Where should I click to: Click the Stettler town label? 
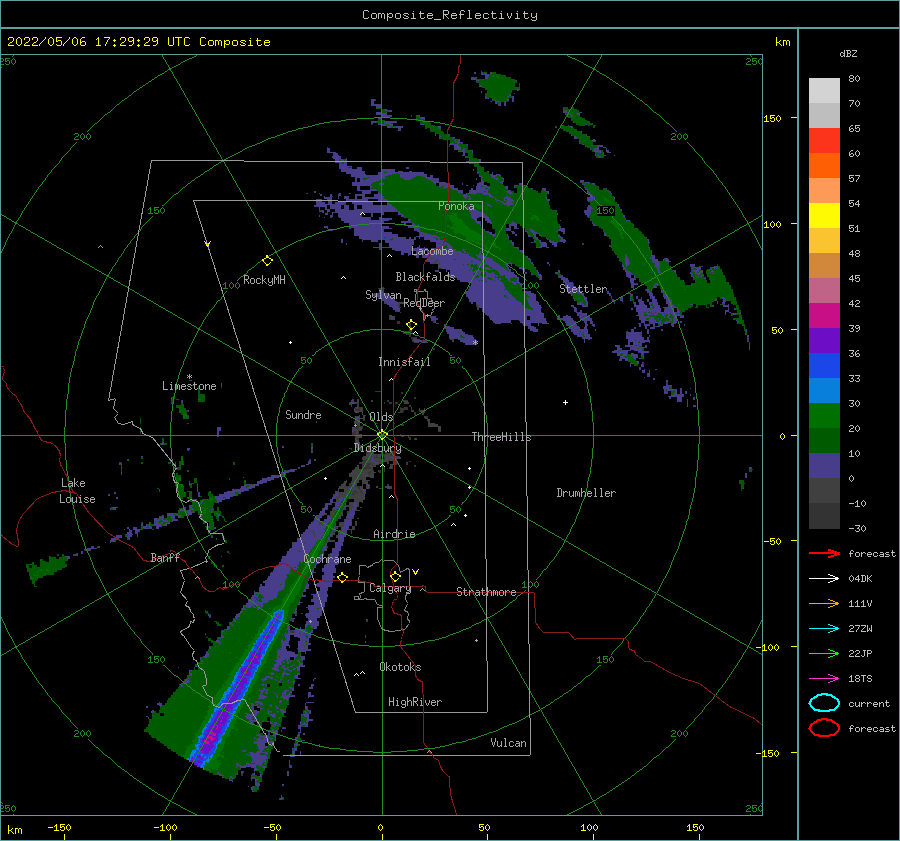pyautogui.click(x=583, y=289)
